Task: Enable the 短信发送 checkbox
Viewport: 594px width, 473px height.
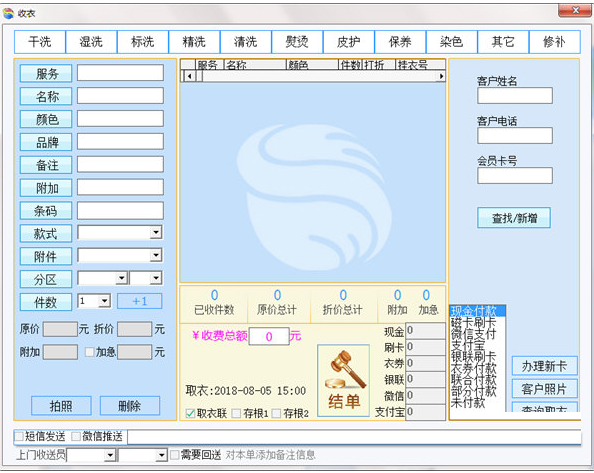Action: pyautogui.click(x=19, y=437)
